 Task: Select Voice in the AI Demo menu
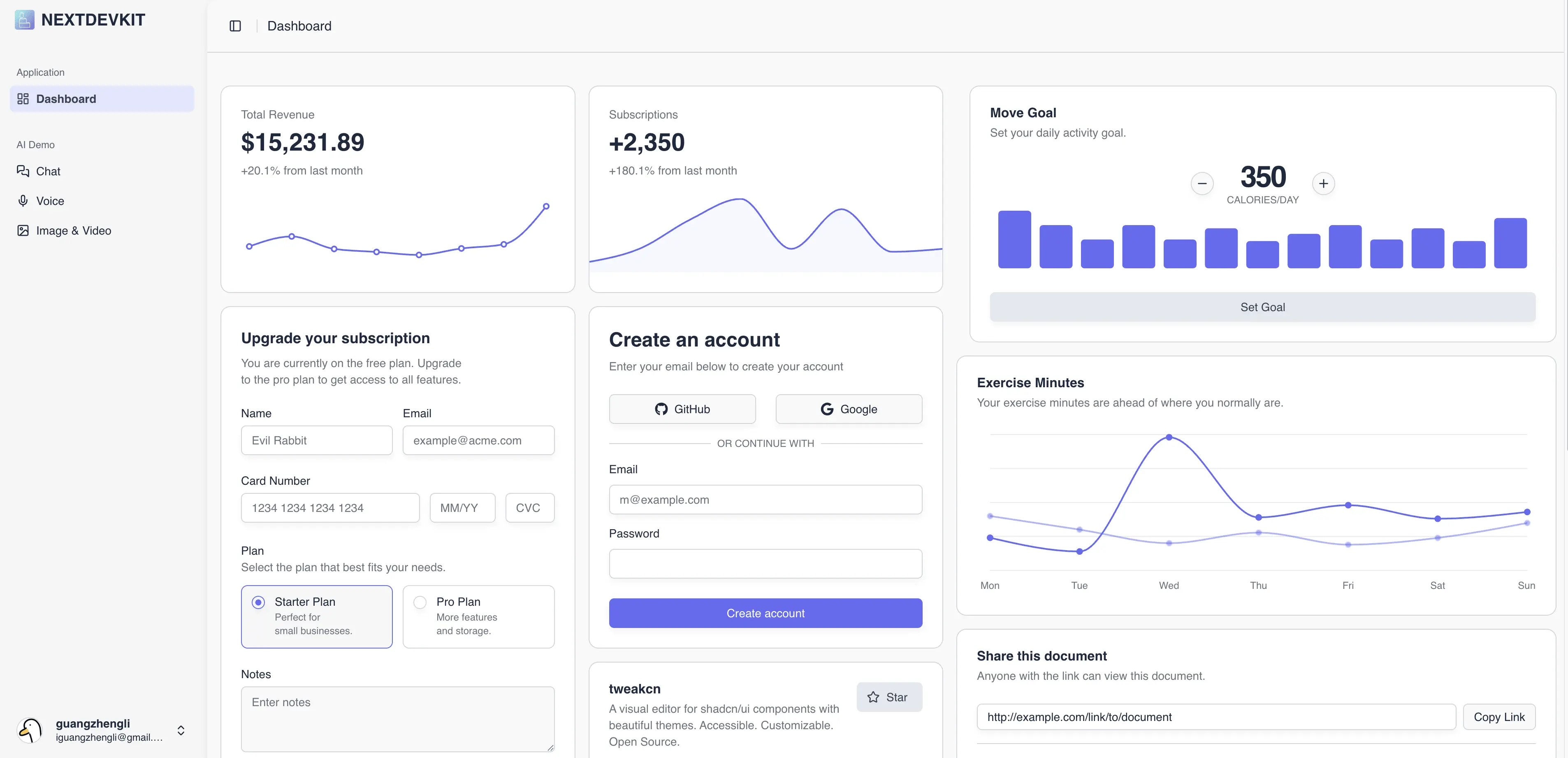click(49, 200)
